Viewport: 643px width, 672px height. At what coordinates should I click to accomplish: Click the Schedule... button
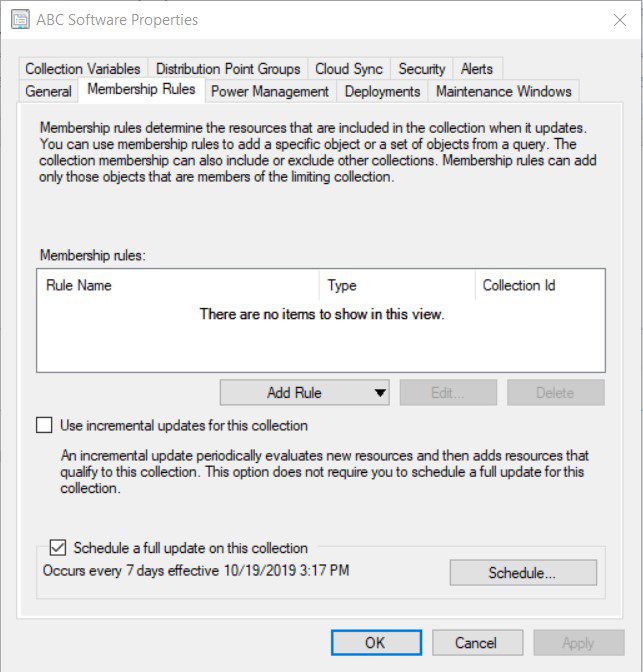pos(522,573)
